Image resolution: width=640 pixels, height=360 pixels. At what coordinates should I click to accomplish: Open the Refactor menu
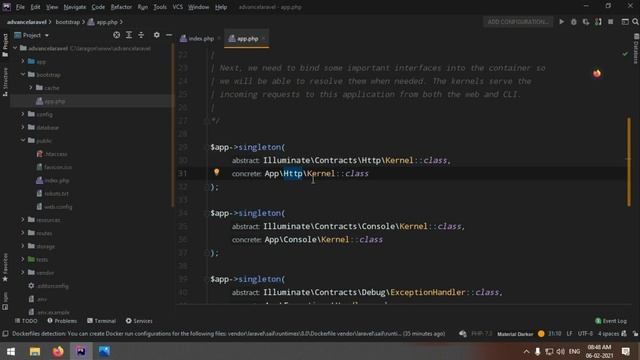121,7
